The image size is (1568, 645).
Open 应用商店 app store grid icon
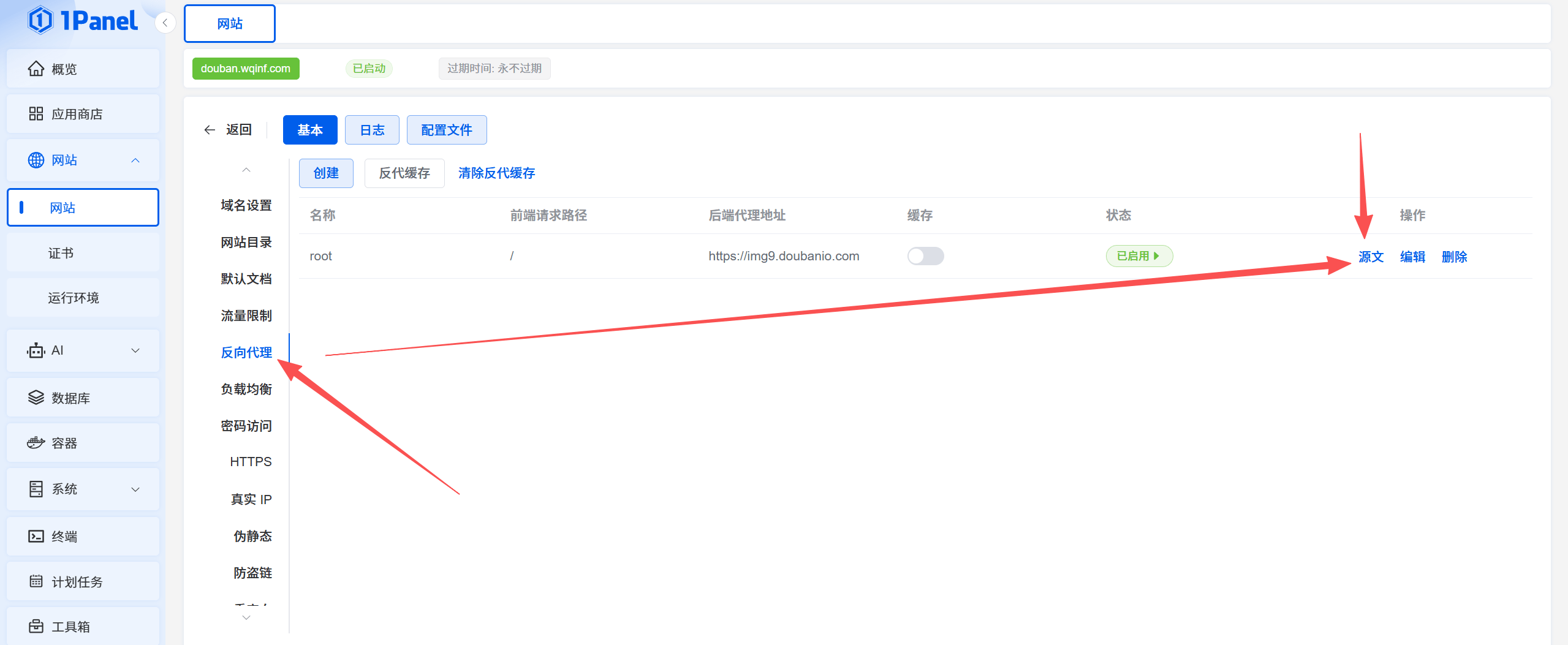[36, 114]
